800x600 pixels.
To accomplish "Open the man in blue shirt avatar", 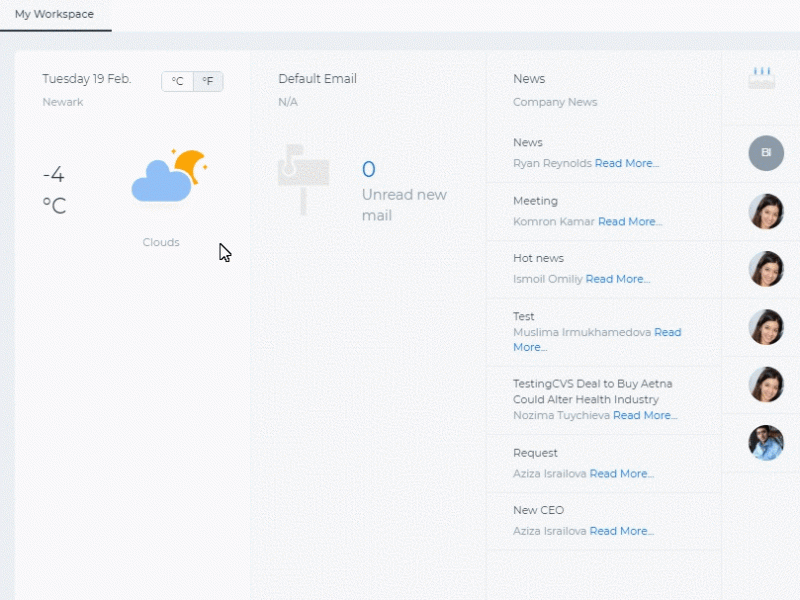I will [766, 442].
